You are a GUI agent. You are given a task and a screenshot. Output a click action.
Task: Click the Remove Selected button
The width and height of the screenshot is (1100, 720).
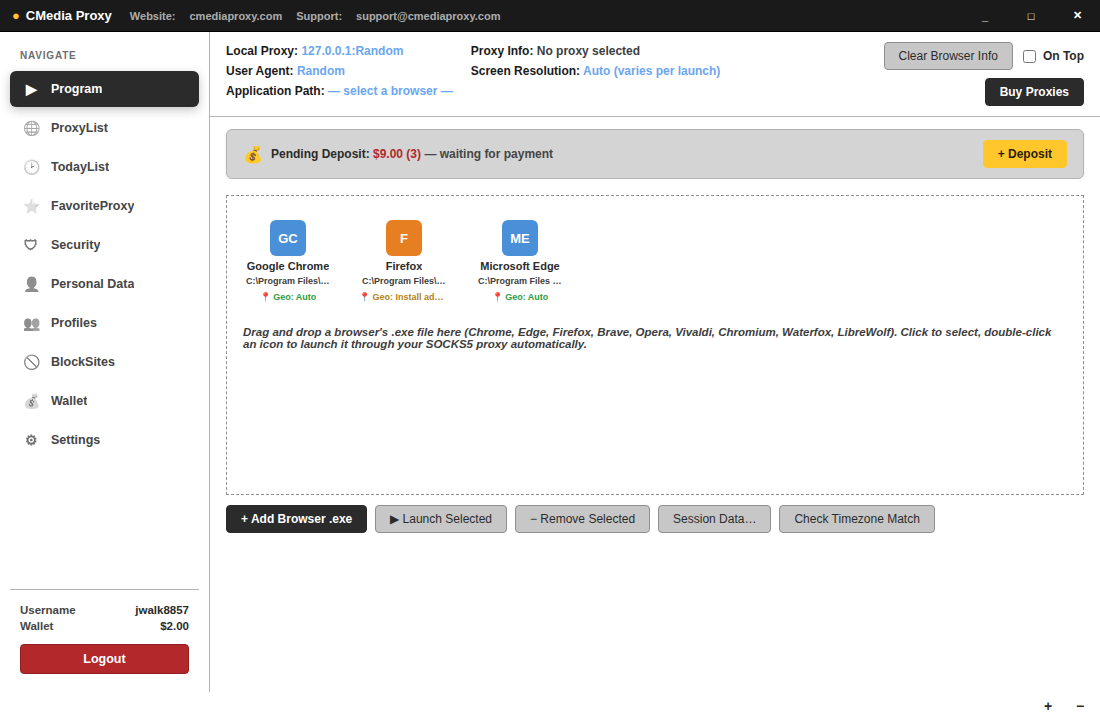[x=582, y=519]
